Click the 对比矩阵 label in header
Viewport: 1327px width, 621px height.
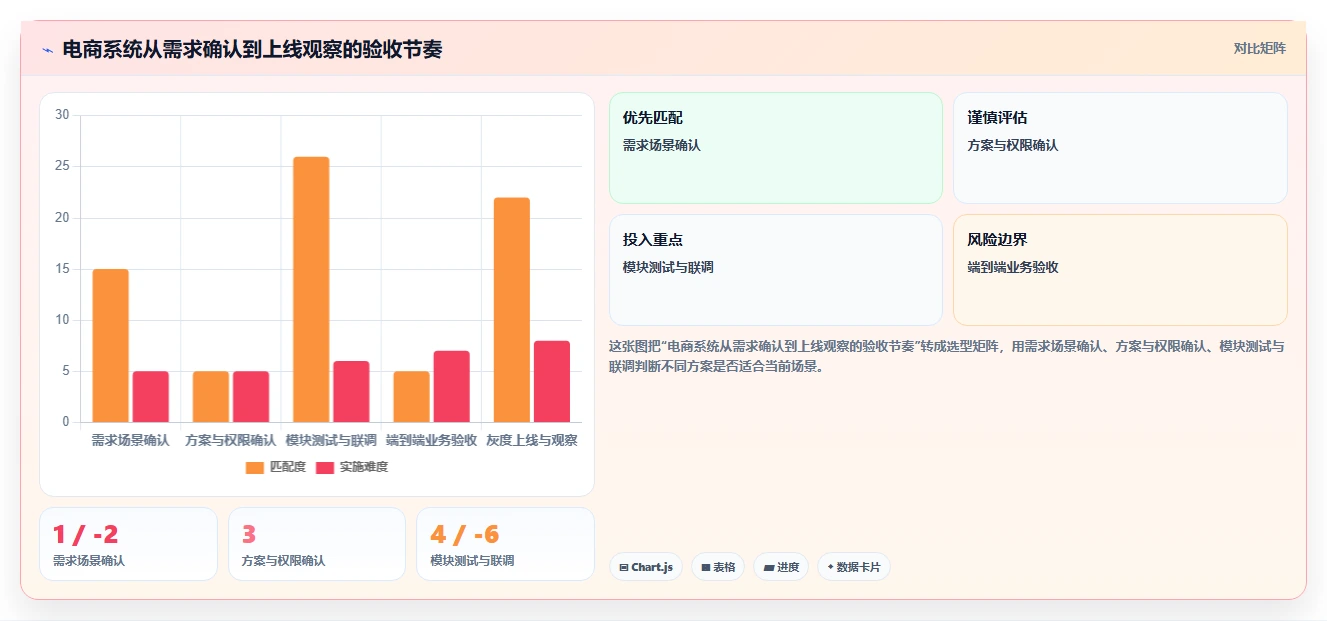[1259, 48]
